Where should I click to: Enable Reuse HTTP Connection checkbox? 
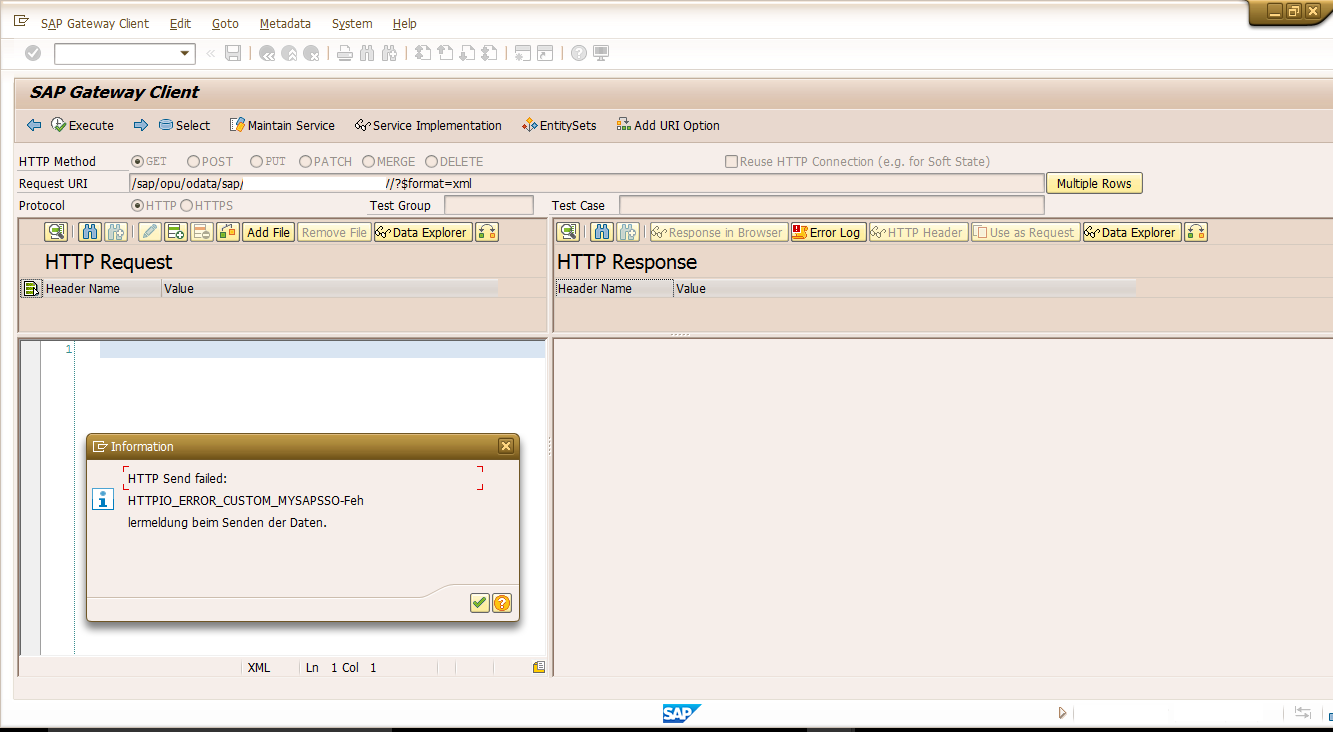(731, 161)
